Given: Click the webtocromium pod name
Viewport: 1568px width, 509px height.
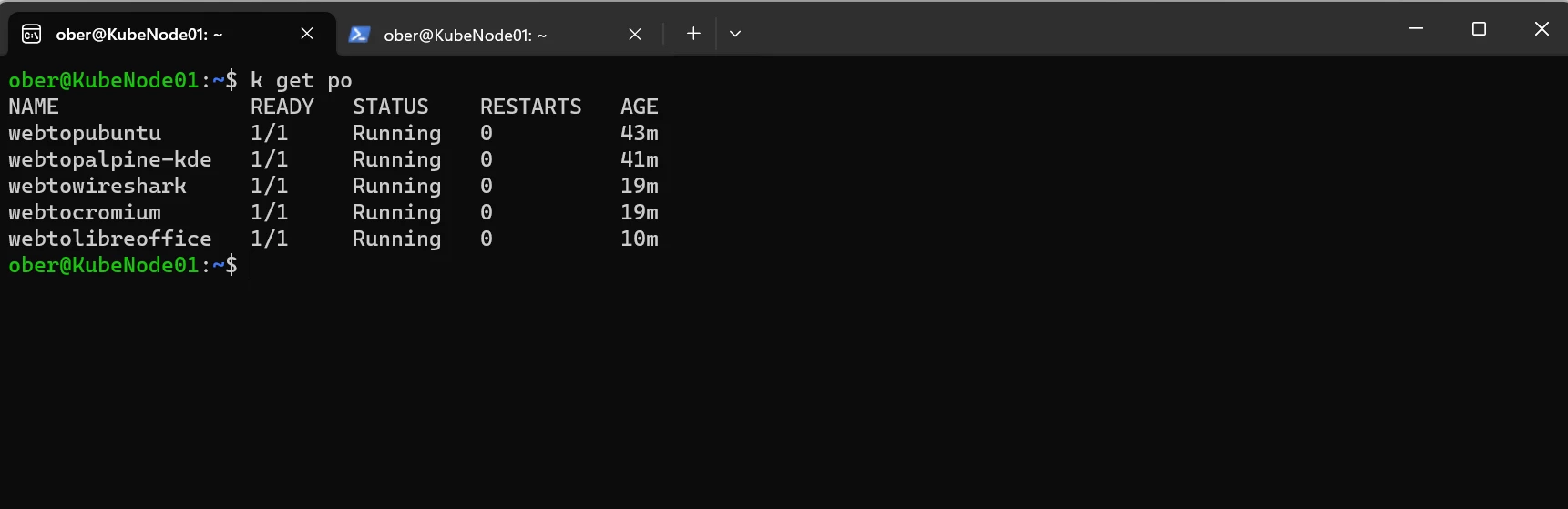Looking at the screenshot, I should [x=85, y=212].
